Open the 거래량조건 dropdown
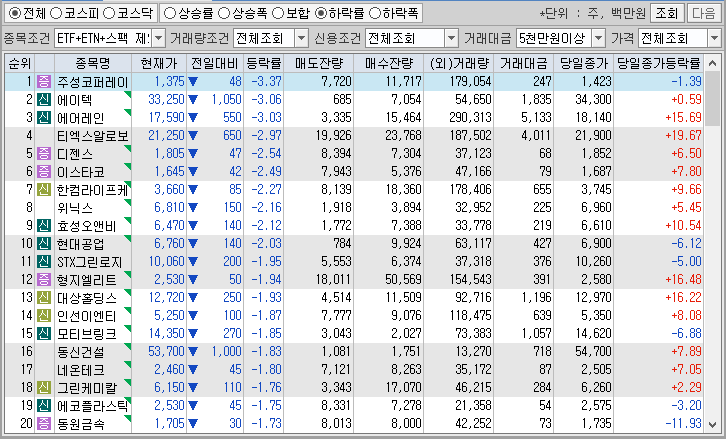 tap(301, 38)
